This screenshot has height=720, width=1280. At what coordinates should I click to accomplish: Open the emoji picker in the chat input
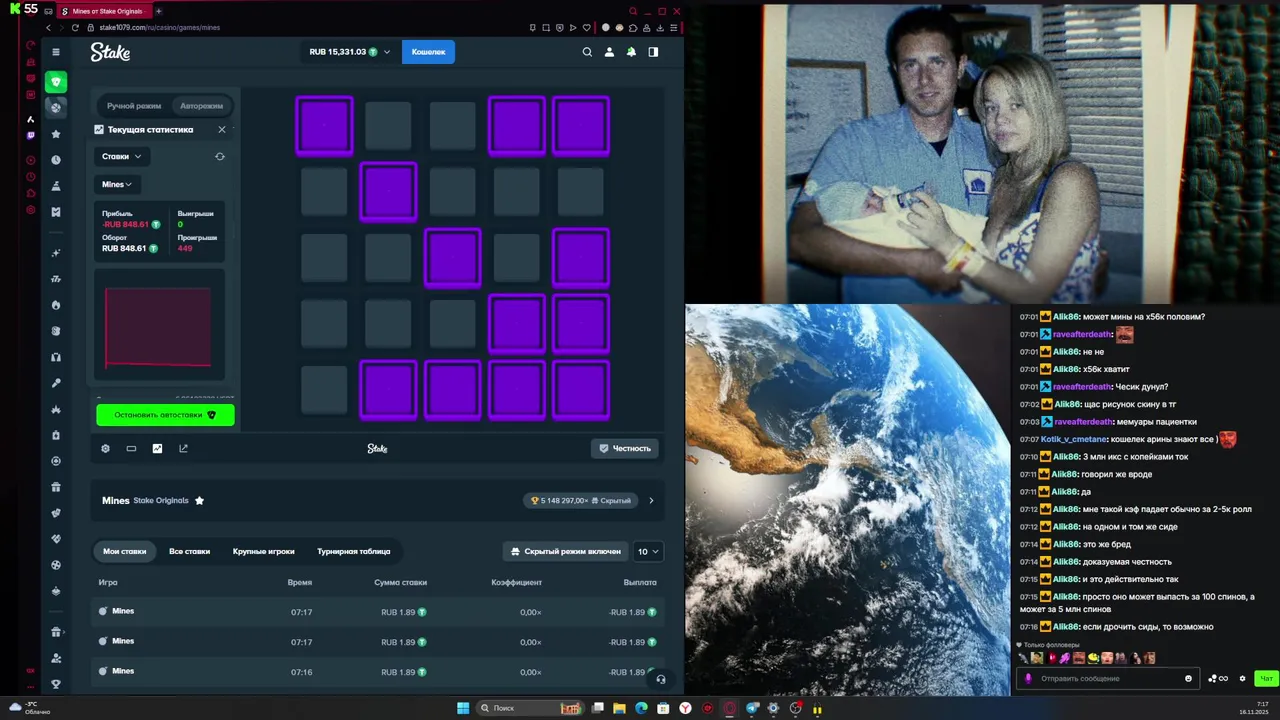click(x=1188, y=678)
